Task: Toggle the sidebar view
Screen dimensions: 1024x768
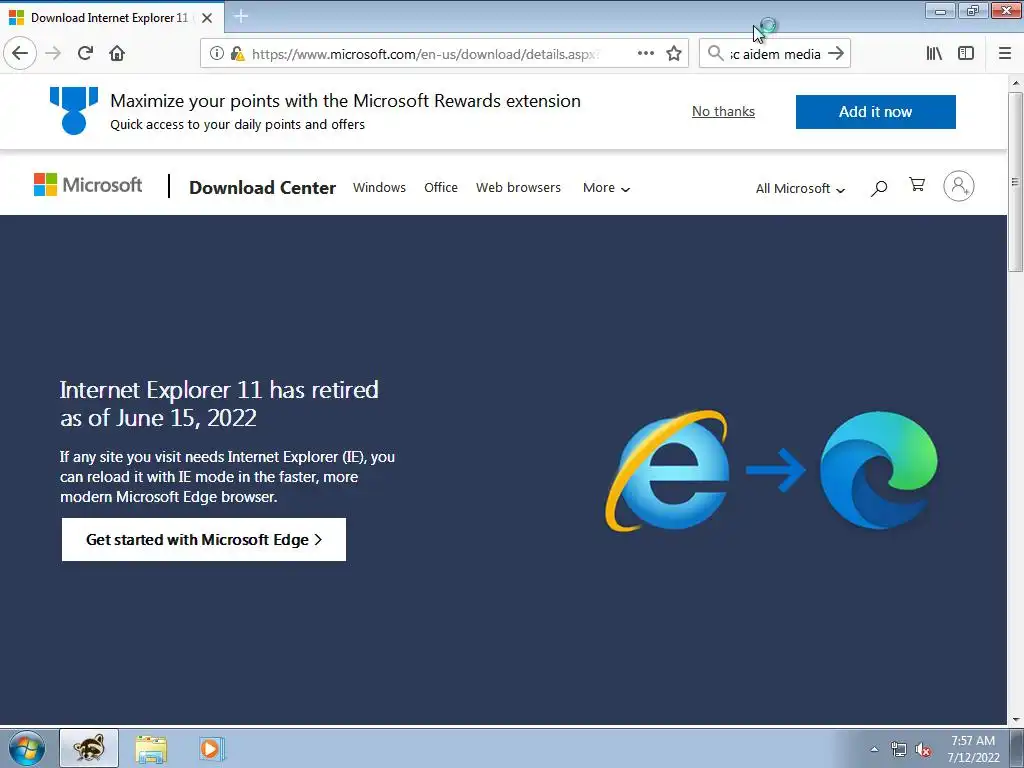Action: (966, 53)
